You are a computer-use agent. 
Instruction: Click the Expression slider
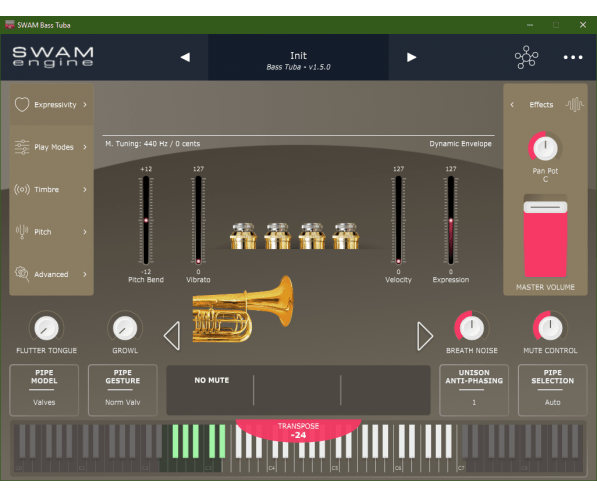(x=451, y=220)
